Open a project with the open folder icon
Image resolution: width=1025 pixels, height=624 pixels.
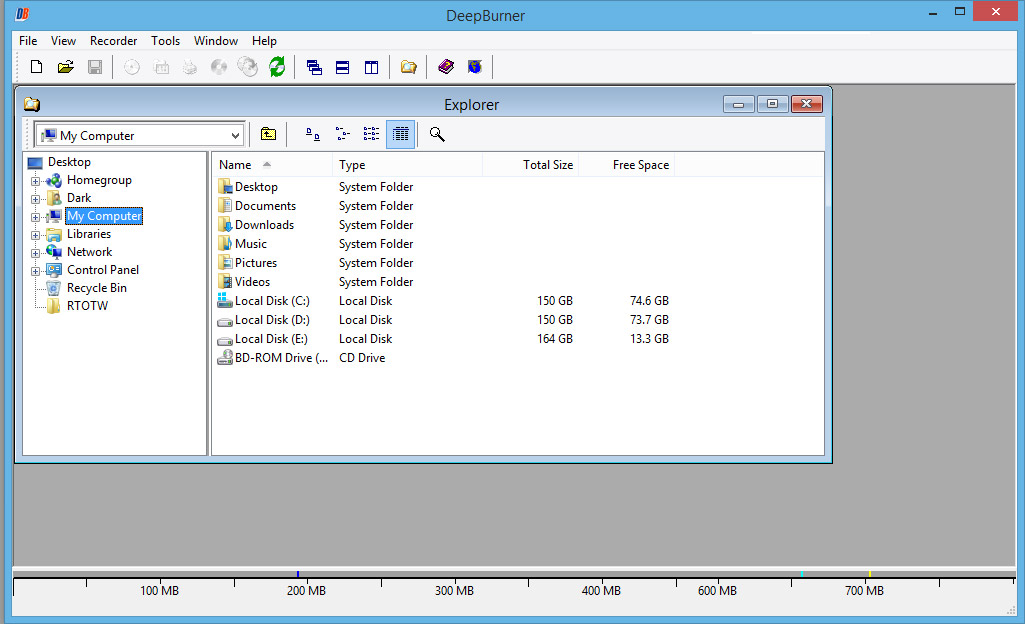66,67
